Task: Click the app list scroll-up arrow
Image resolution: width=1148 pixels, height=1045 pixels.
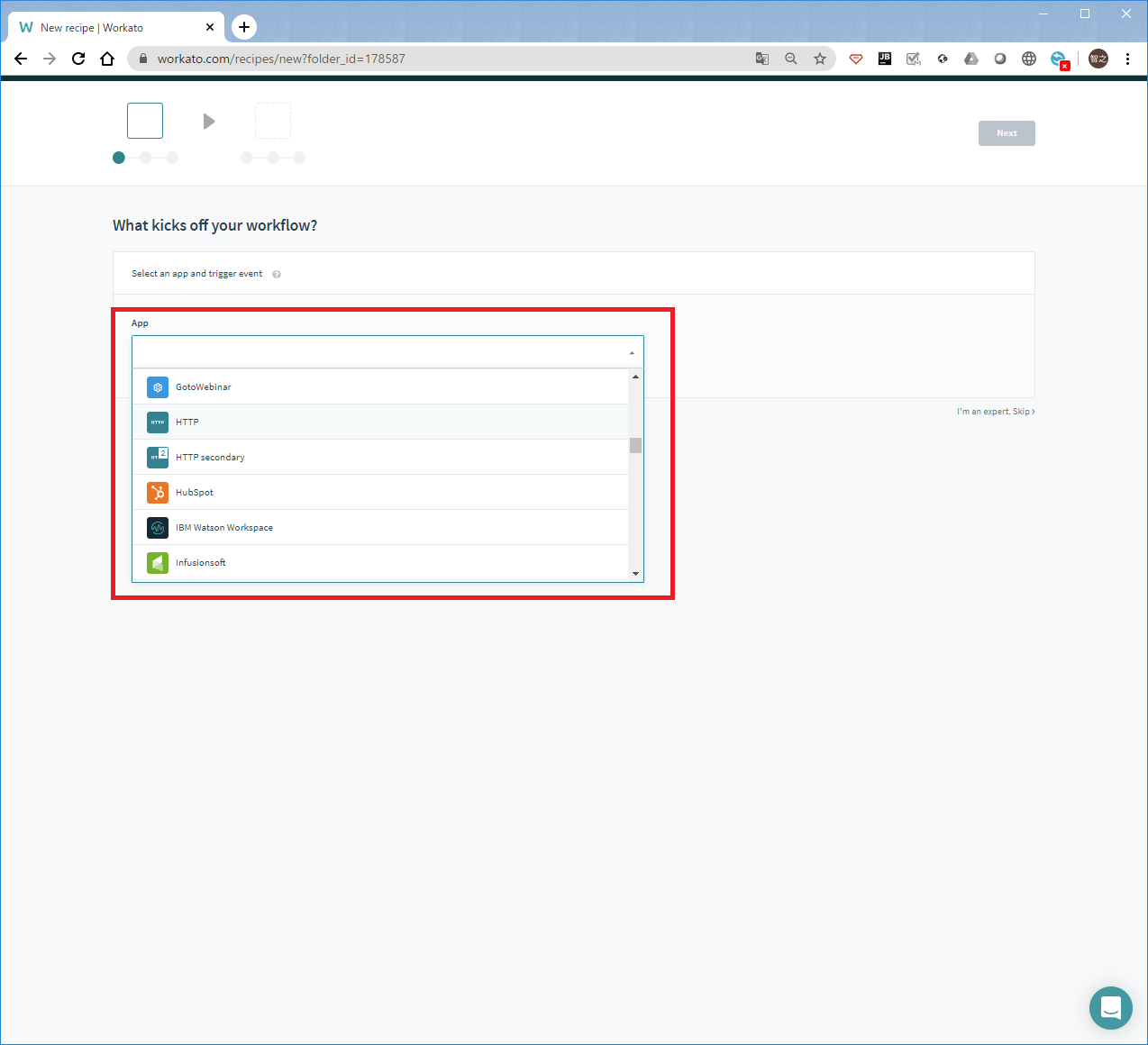Action: pos(636,377)
